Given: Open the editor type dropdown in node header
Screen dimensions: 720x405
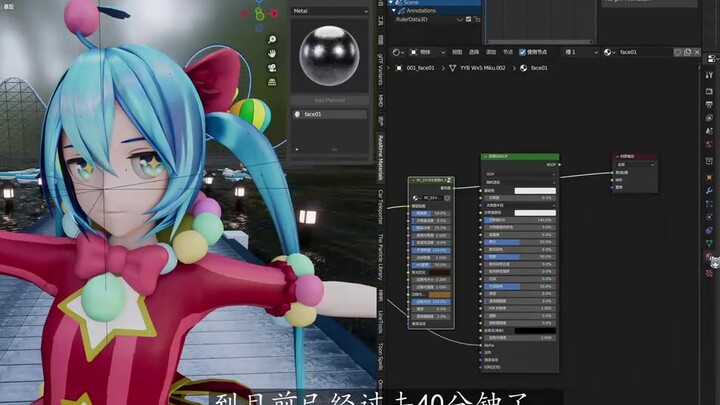Looking at the screenshot, I should coord(398,52).
